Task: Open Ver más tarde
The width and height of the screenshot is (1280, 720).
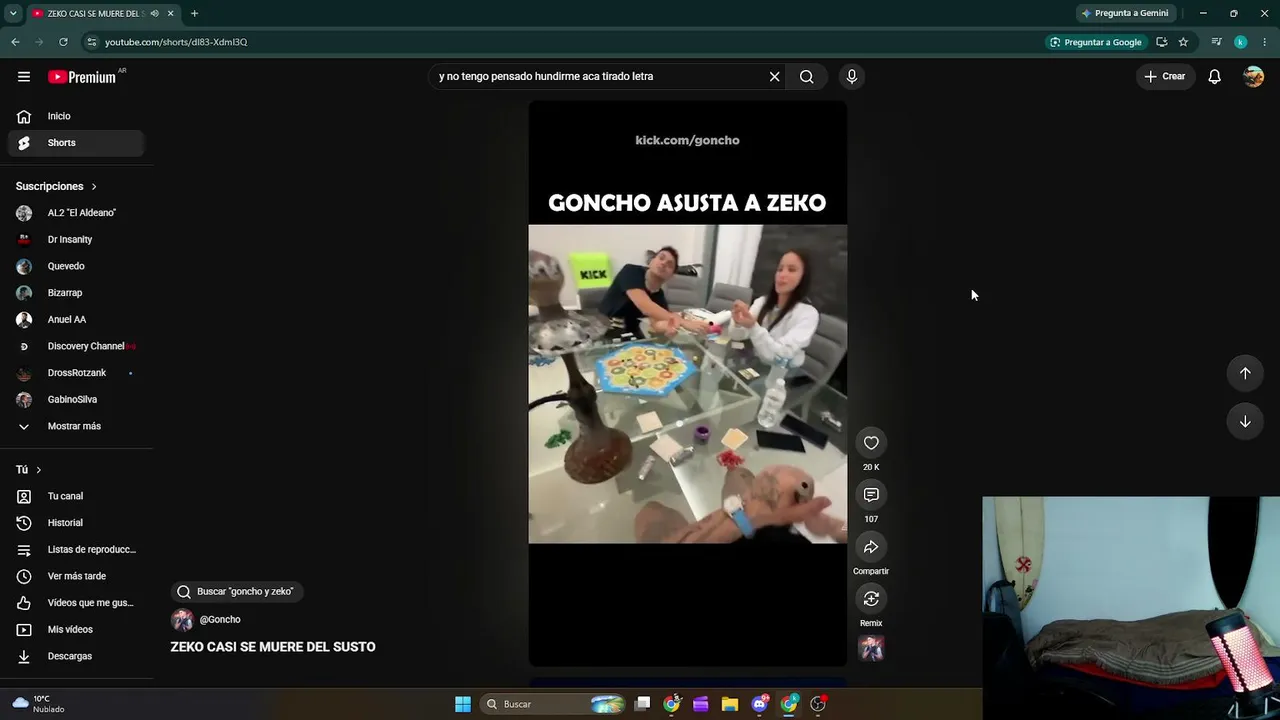Action: (76, 576)
